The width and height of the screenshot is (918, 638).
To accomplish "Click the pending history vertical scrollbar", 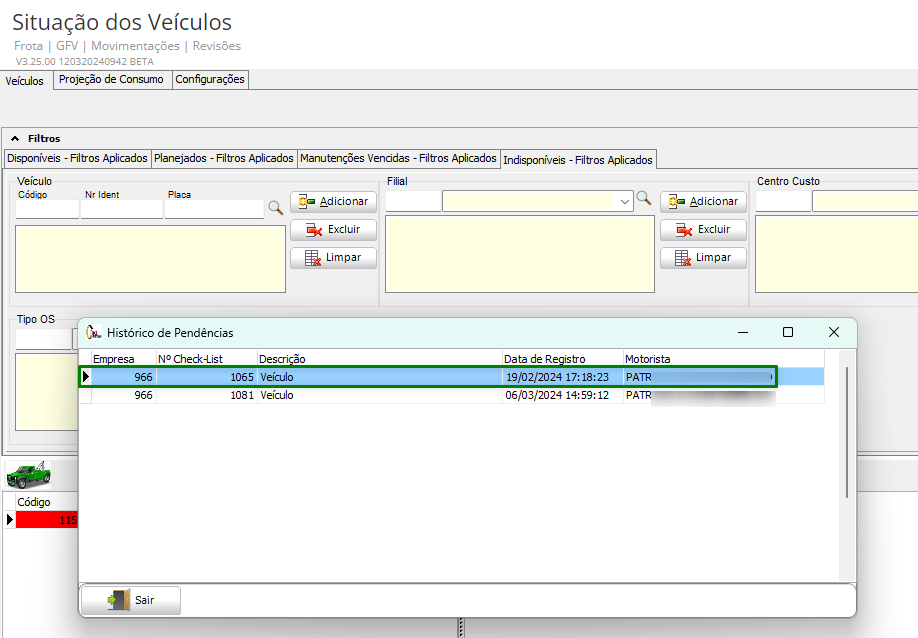I will point(847,430).
